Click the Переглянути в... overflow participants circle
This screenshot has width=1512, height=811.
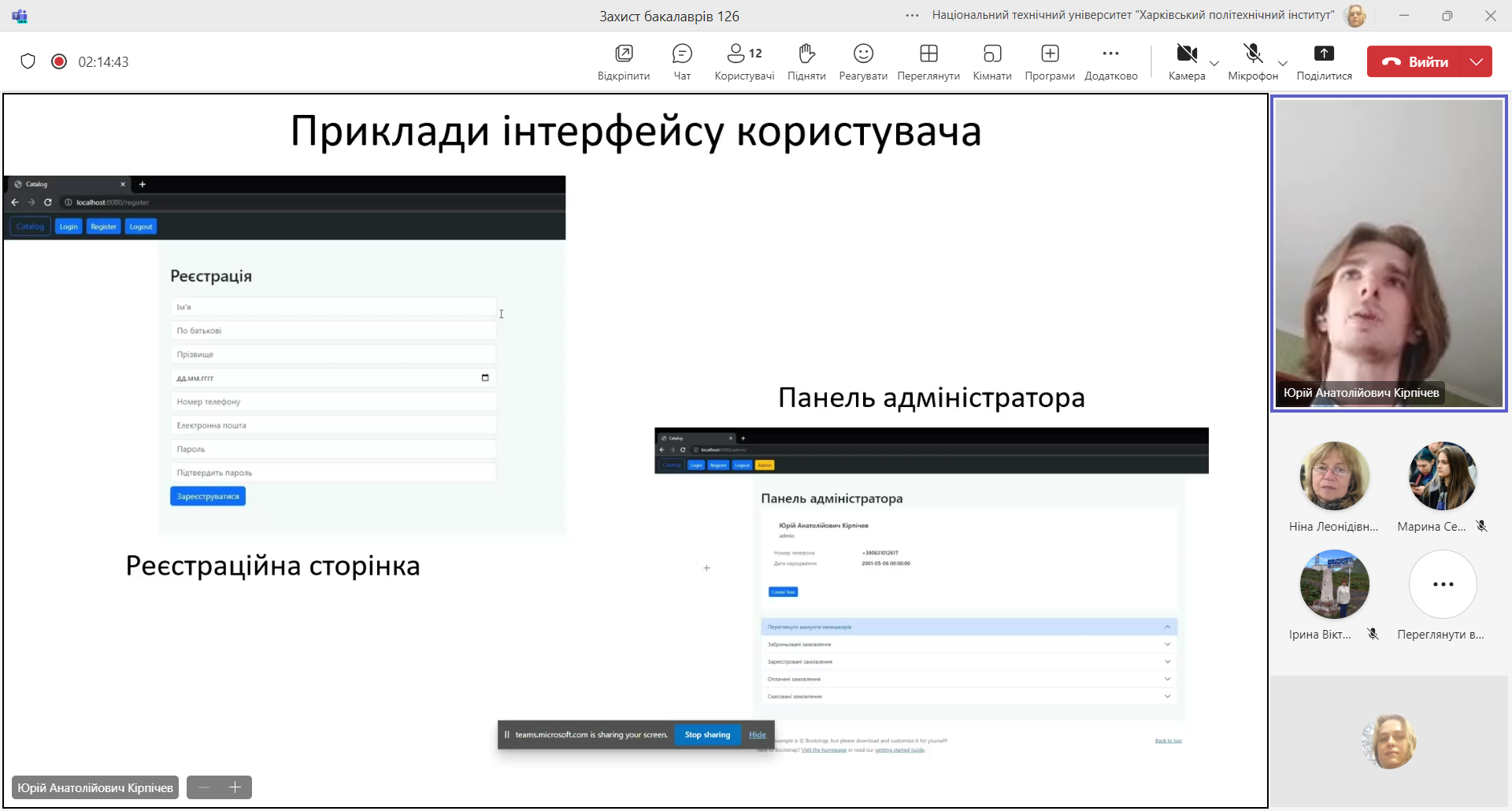point(1443,584)
